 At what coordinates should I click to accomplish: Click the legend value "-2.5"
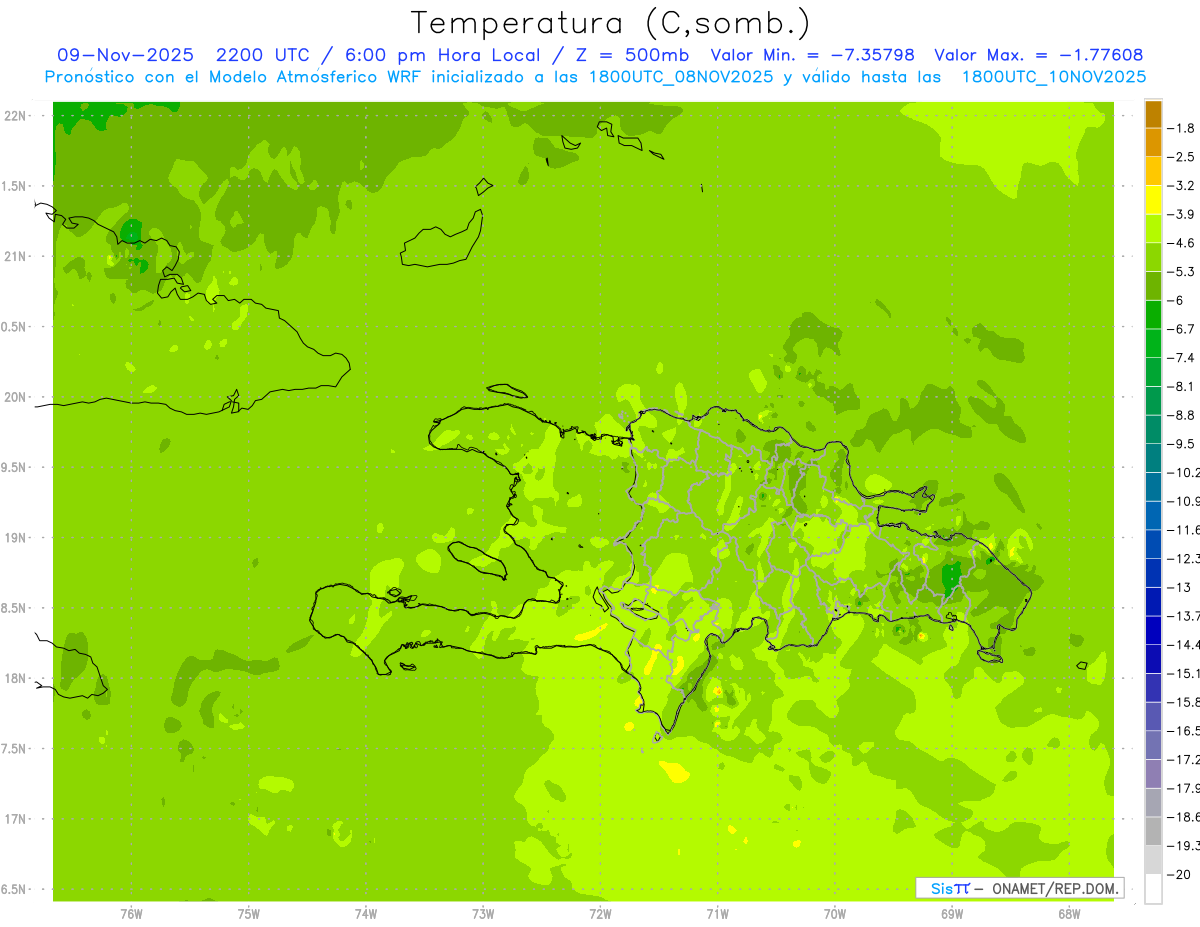1183,157
